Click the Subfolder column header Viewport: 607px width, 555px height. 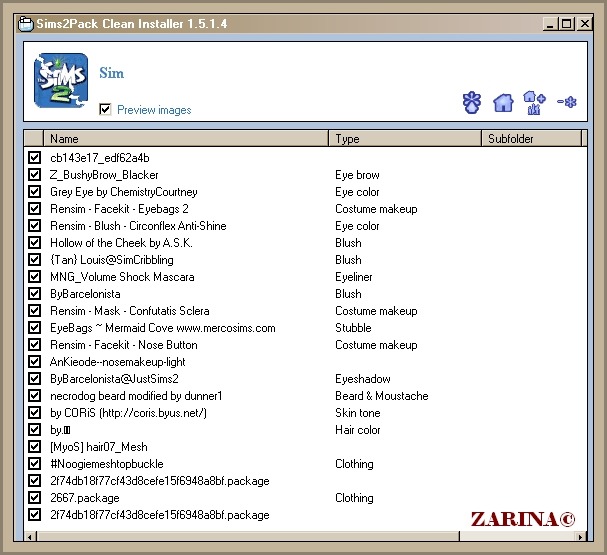coord(532,139)
